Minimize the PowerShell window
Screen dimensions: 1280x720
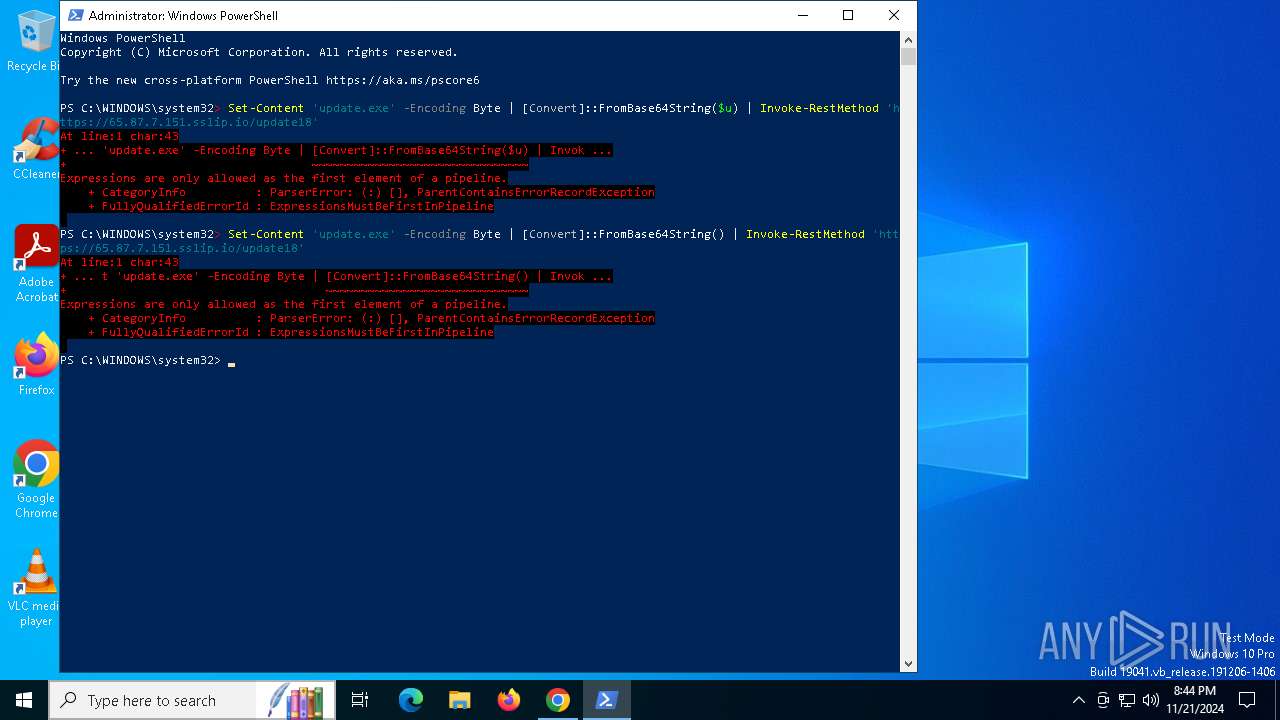coord(802,15)
